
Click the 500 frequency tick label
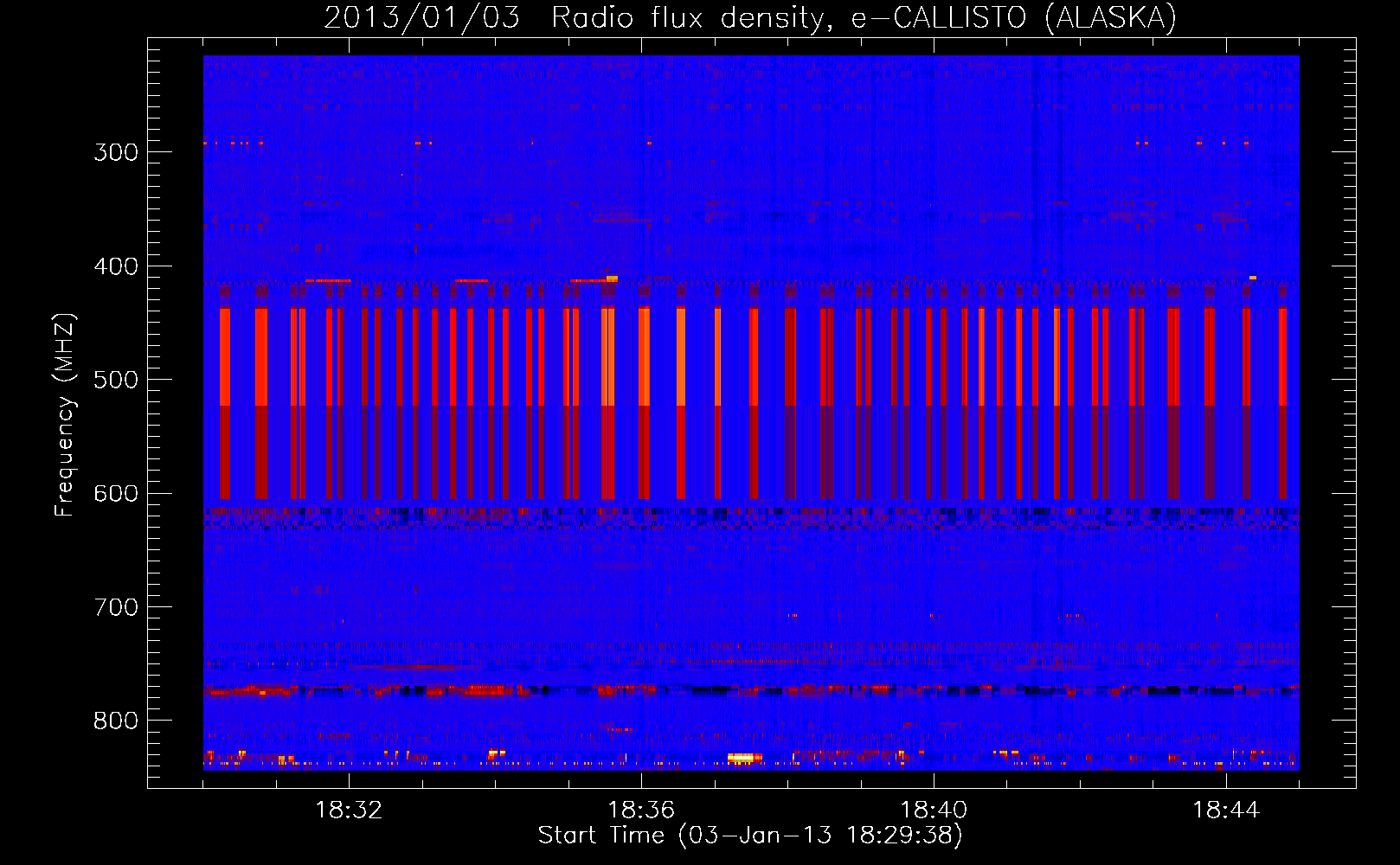[x=116, y=380]
